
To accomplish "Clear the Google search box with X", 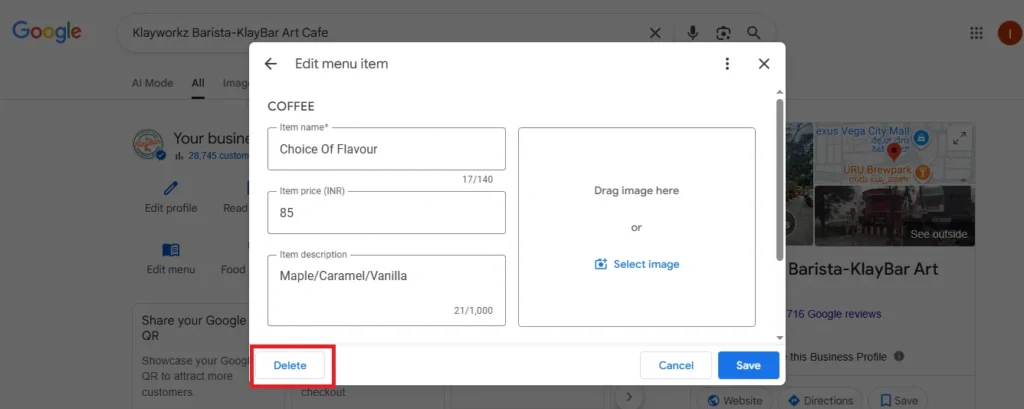I will click(x=655, y=33).
